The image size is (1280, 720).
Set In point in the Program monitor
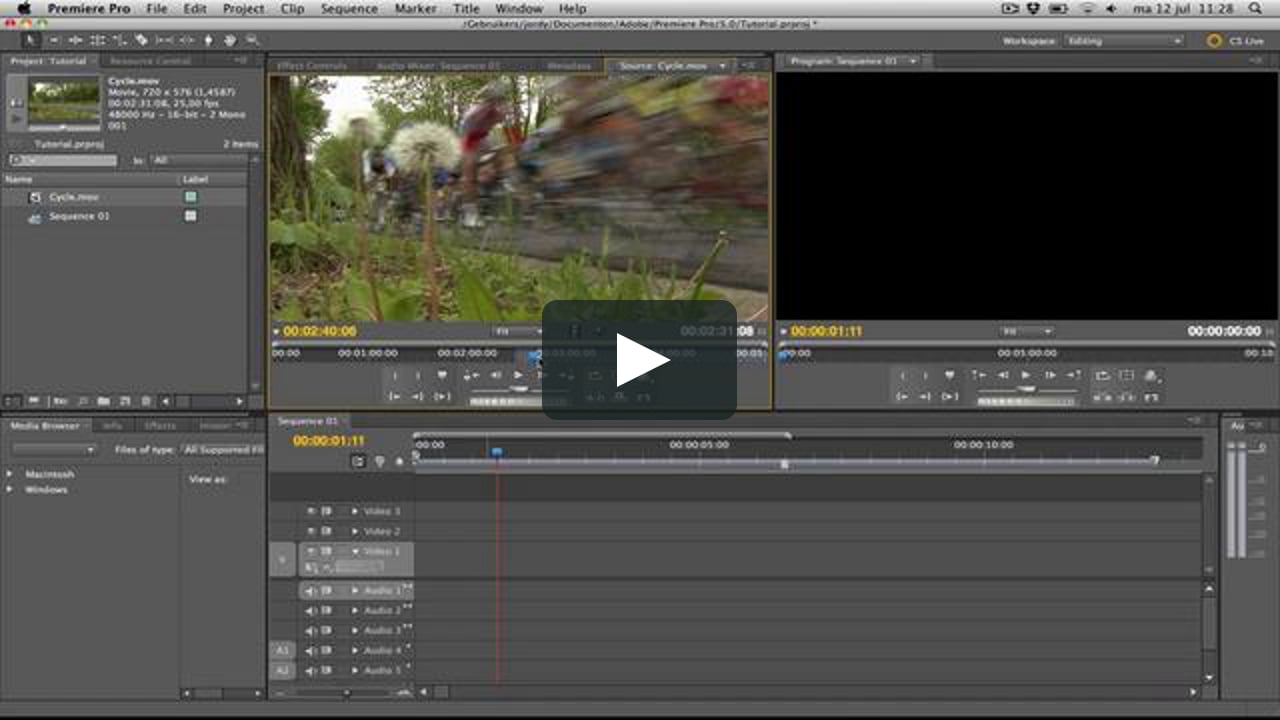coord(903,376)
